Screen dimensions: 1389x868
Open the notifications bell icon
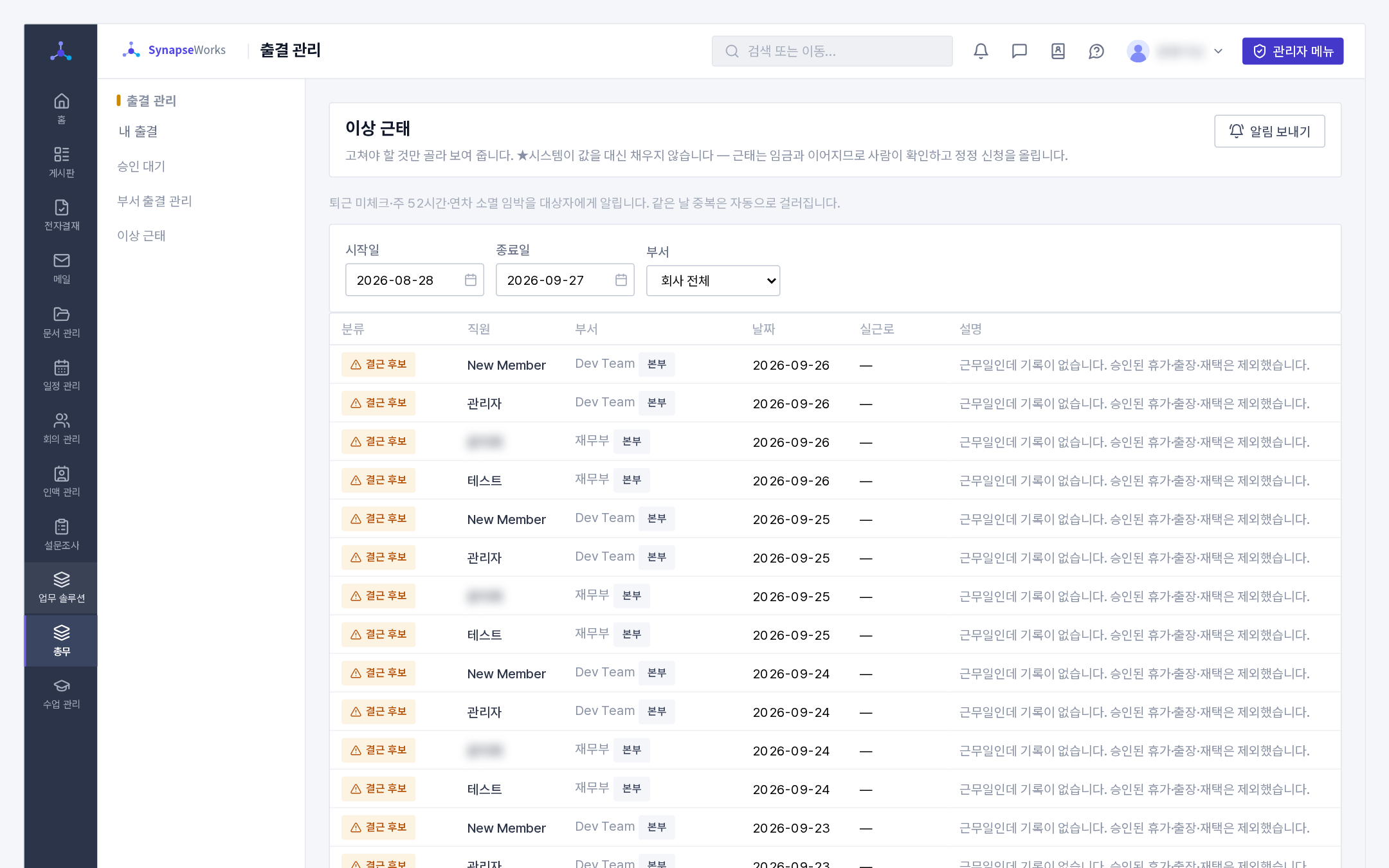click(x=981, y=51)
